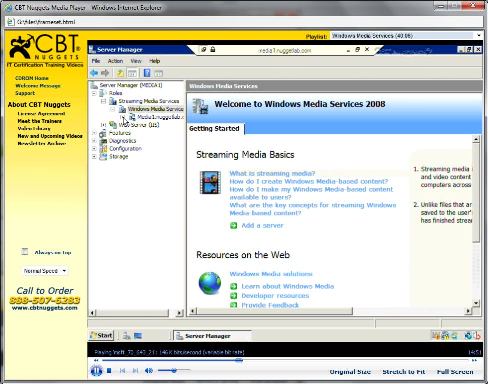Expand the Web Server (IIS) node

pyautogui.click(x=103, y=125)
